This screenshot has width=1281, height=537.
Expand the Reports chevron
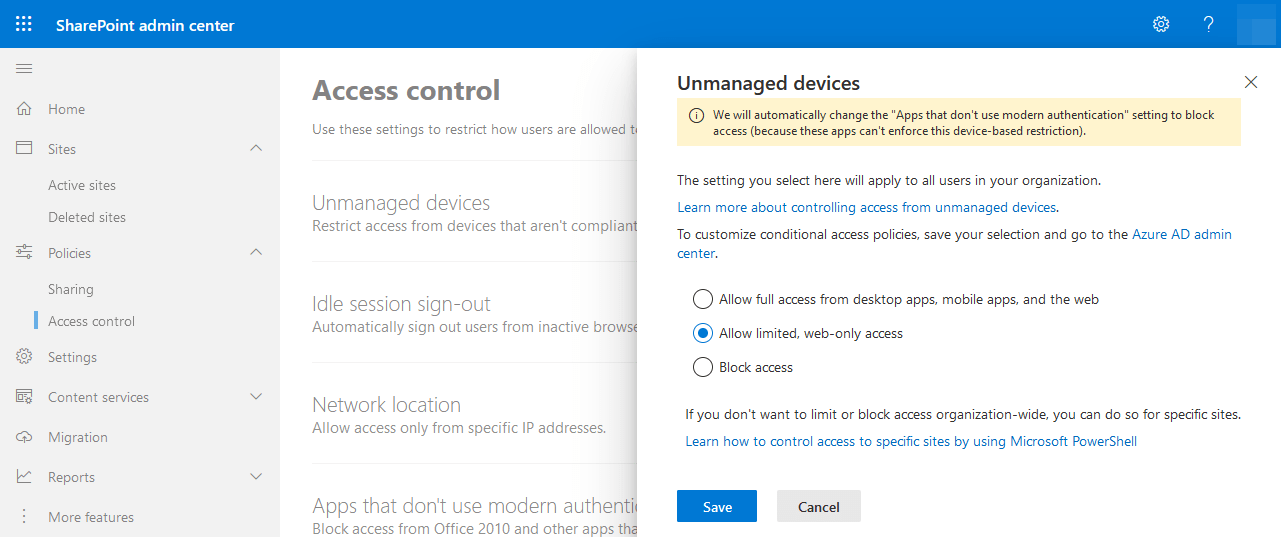(x=256, y=477)
